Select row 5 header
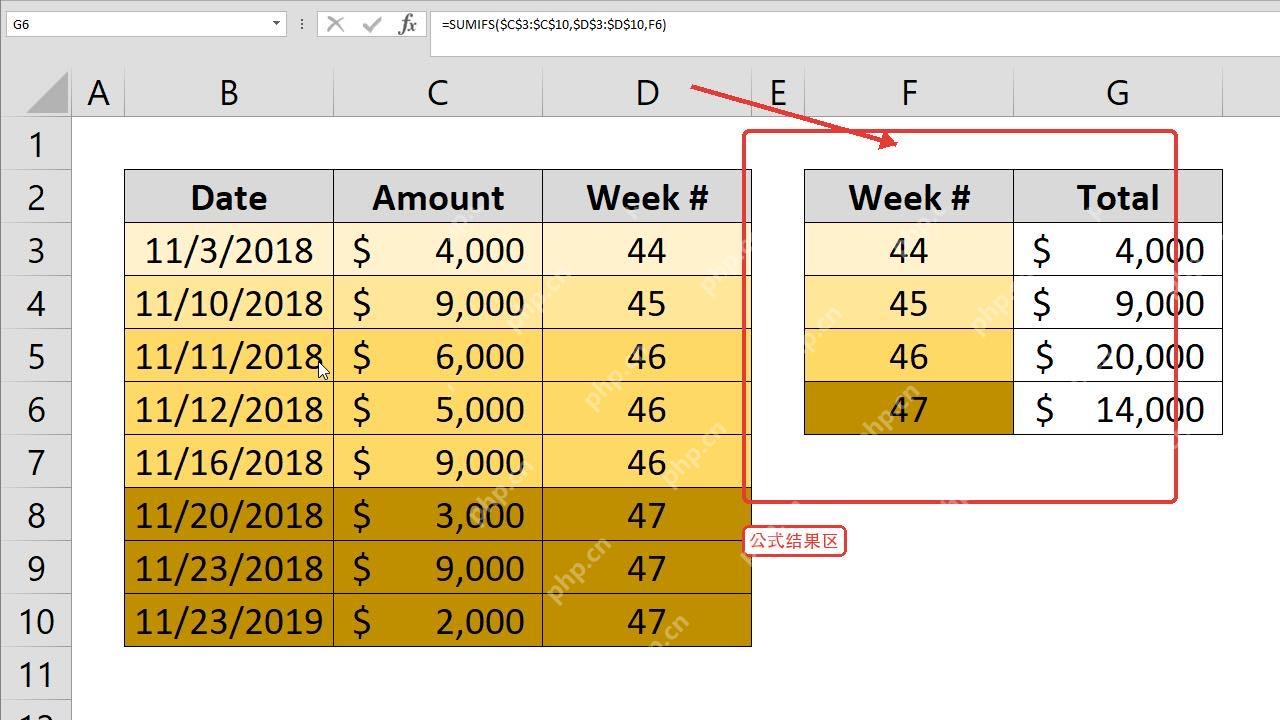The width and height of the screenshot is (1280, 720). coord(36,356)
